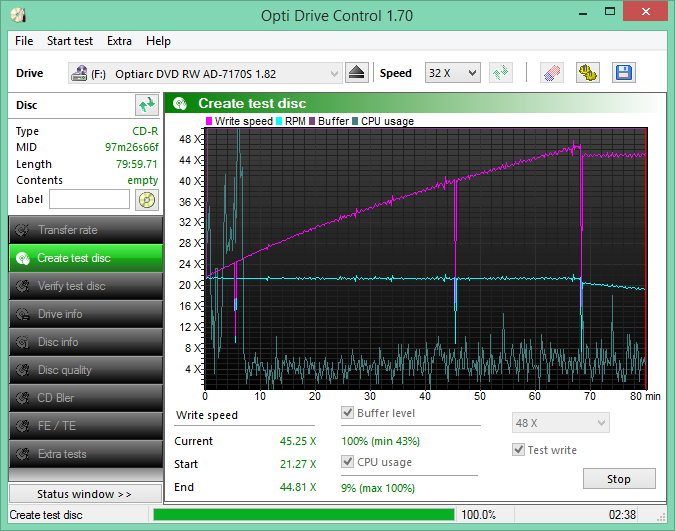Toggle the Test write checkbox

(x=518, y=450)
